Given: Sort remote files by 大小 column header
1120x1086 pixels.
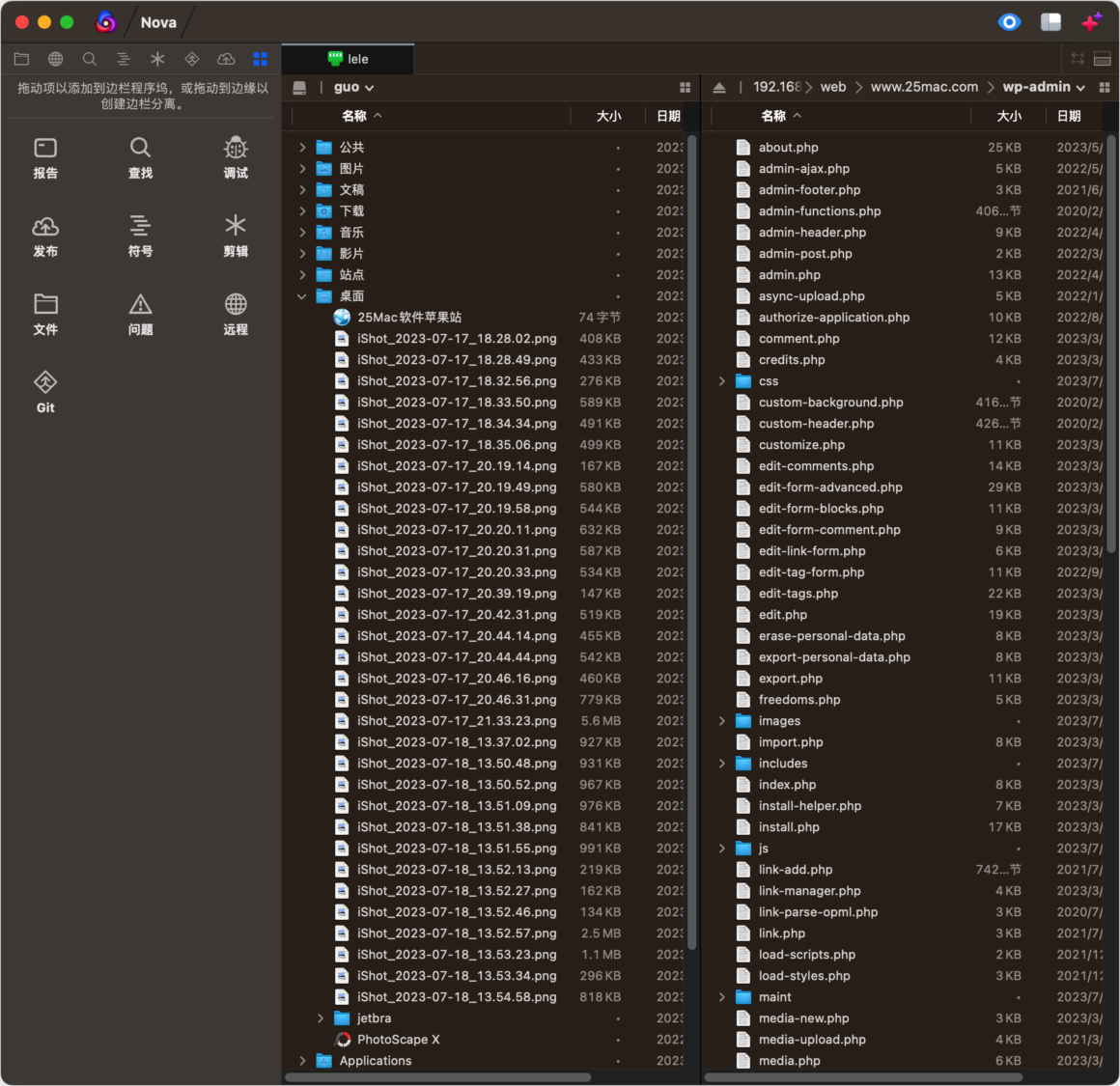Looking at the screenshot, I should click(x=1009, y=116).
